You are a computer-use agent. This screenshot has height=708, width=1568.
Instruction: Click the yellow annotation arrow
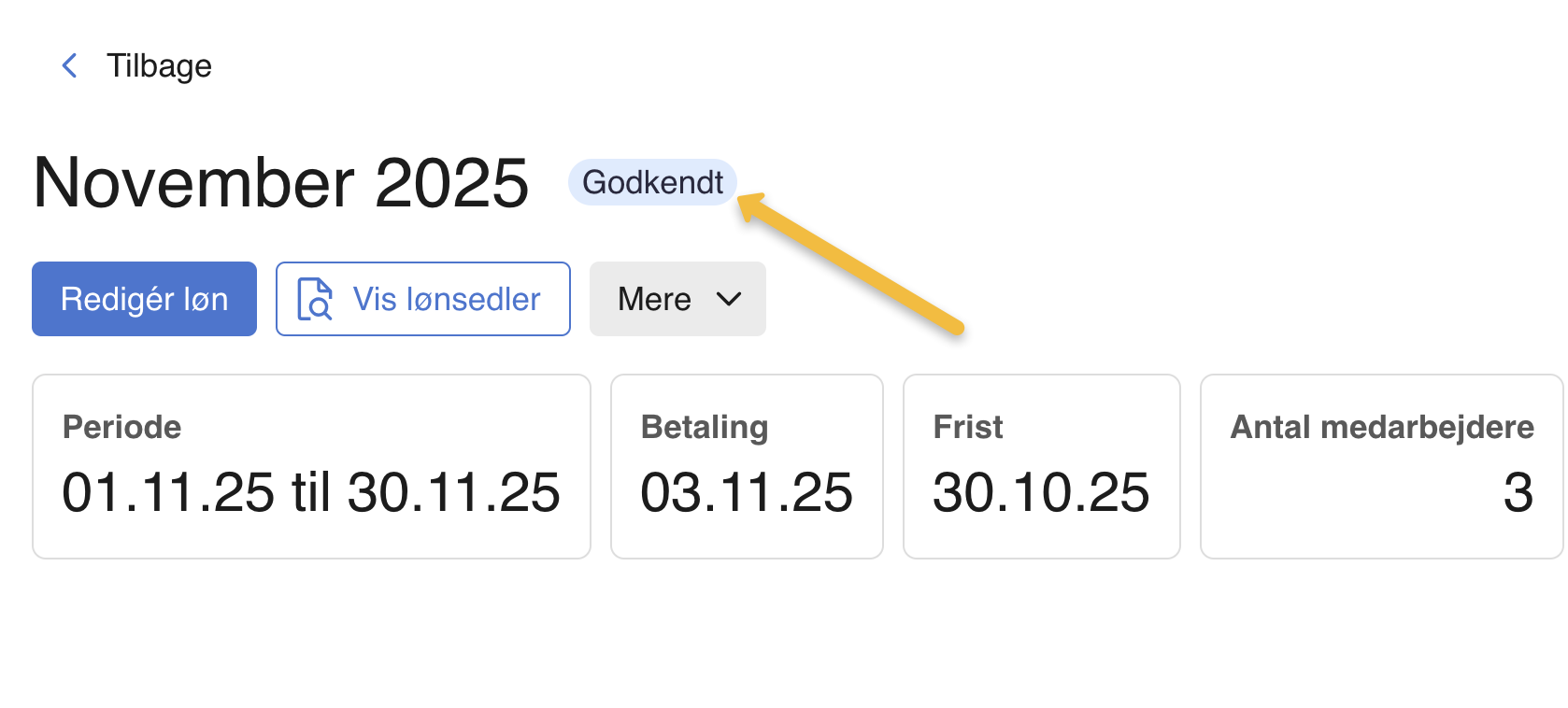coord(850,263)
